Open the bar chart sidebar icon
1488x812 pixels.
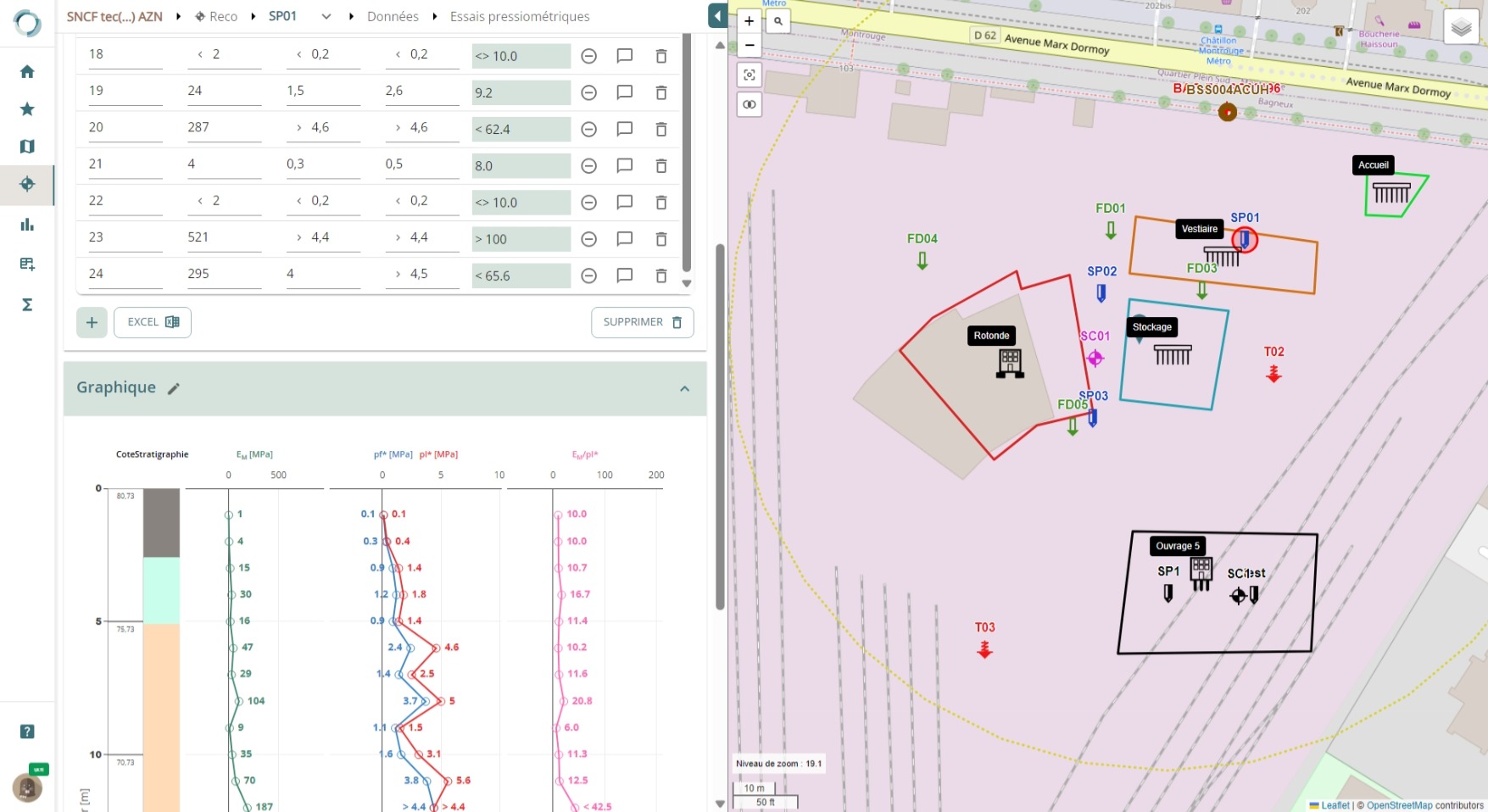click(x=27, y=225)
